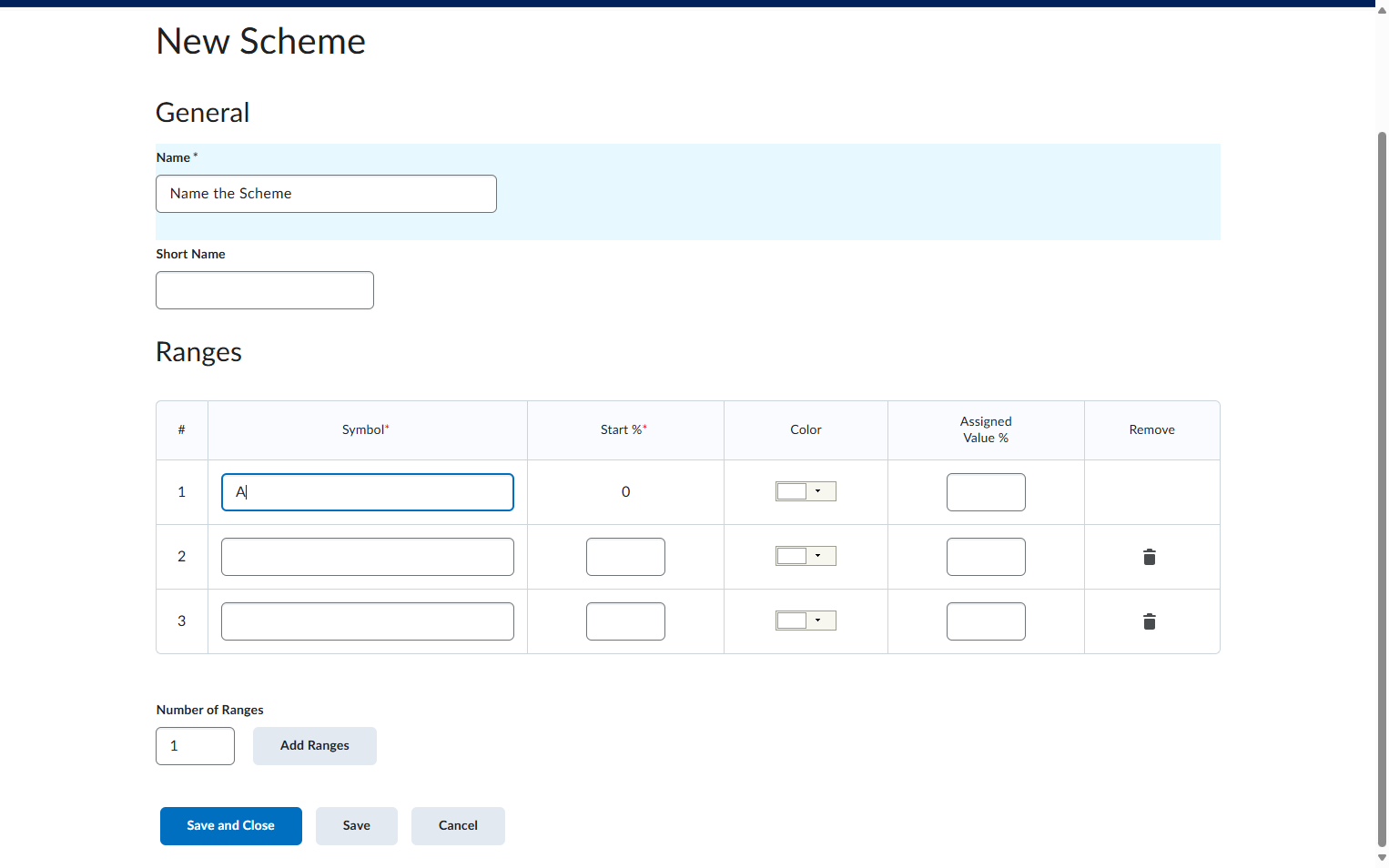Screen dimensions: 1389x868
Task: Focus the Number of Ranges field
Action: tap(195, 746)
